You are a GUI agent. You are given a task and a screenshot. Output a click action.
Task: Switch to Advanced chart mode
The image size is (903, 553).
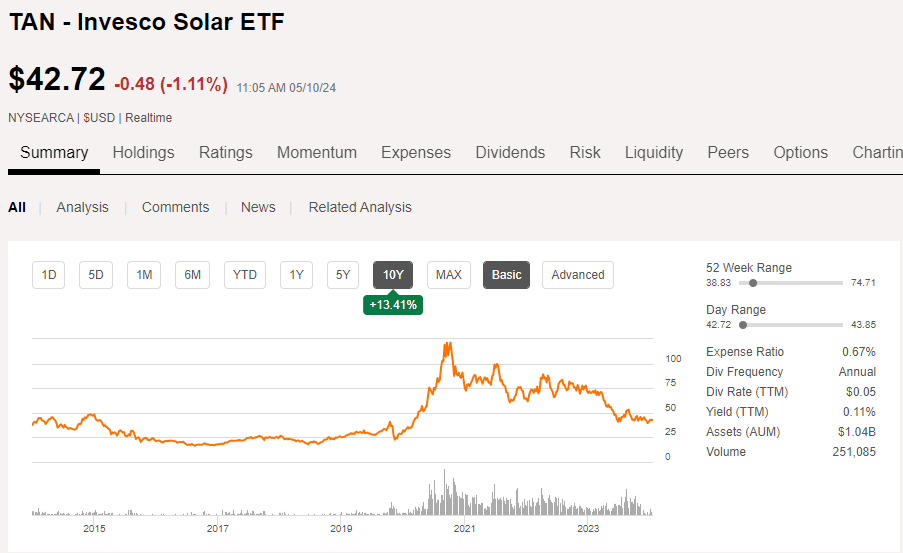[578, 275]
